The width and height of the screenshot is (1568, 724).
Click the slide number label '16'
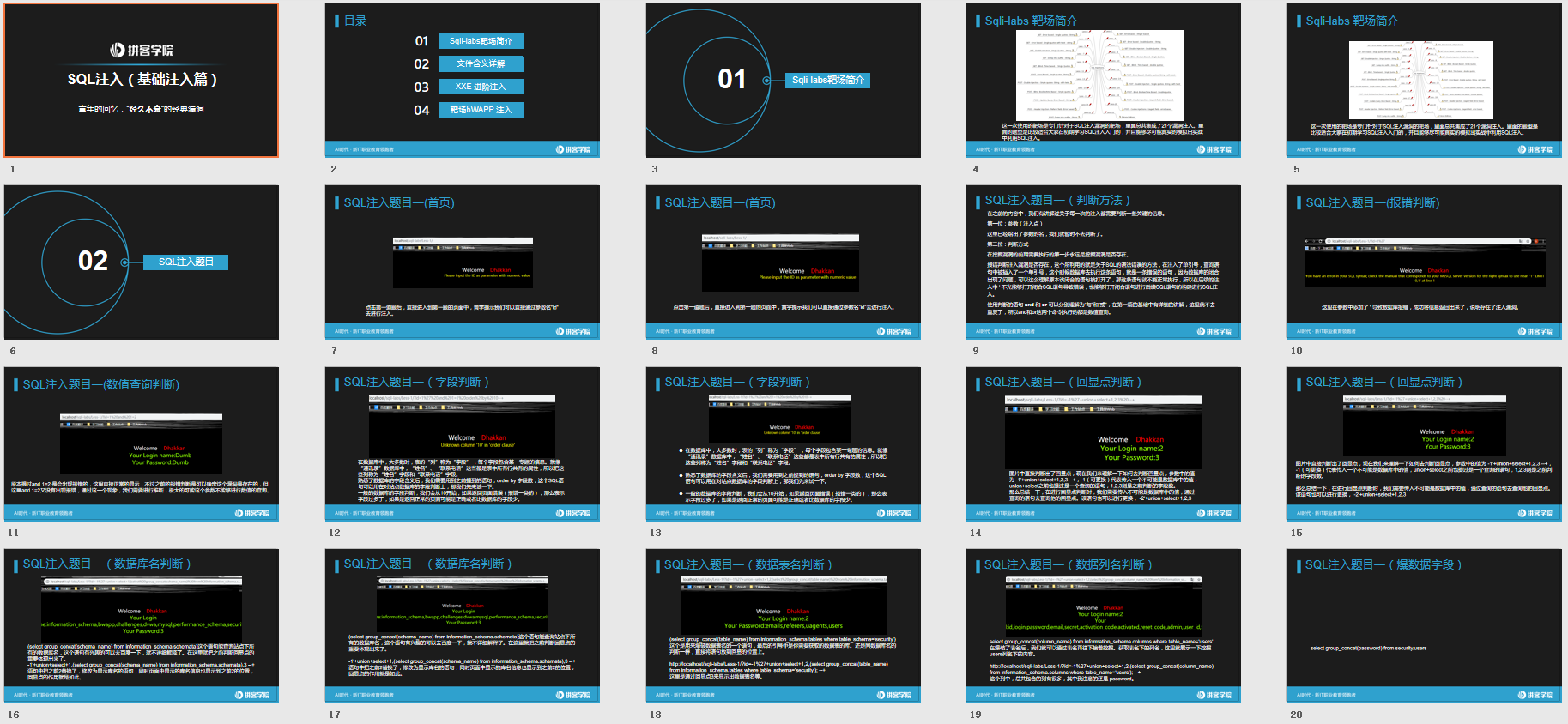click(x=14, y=715)
